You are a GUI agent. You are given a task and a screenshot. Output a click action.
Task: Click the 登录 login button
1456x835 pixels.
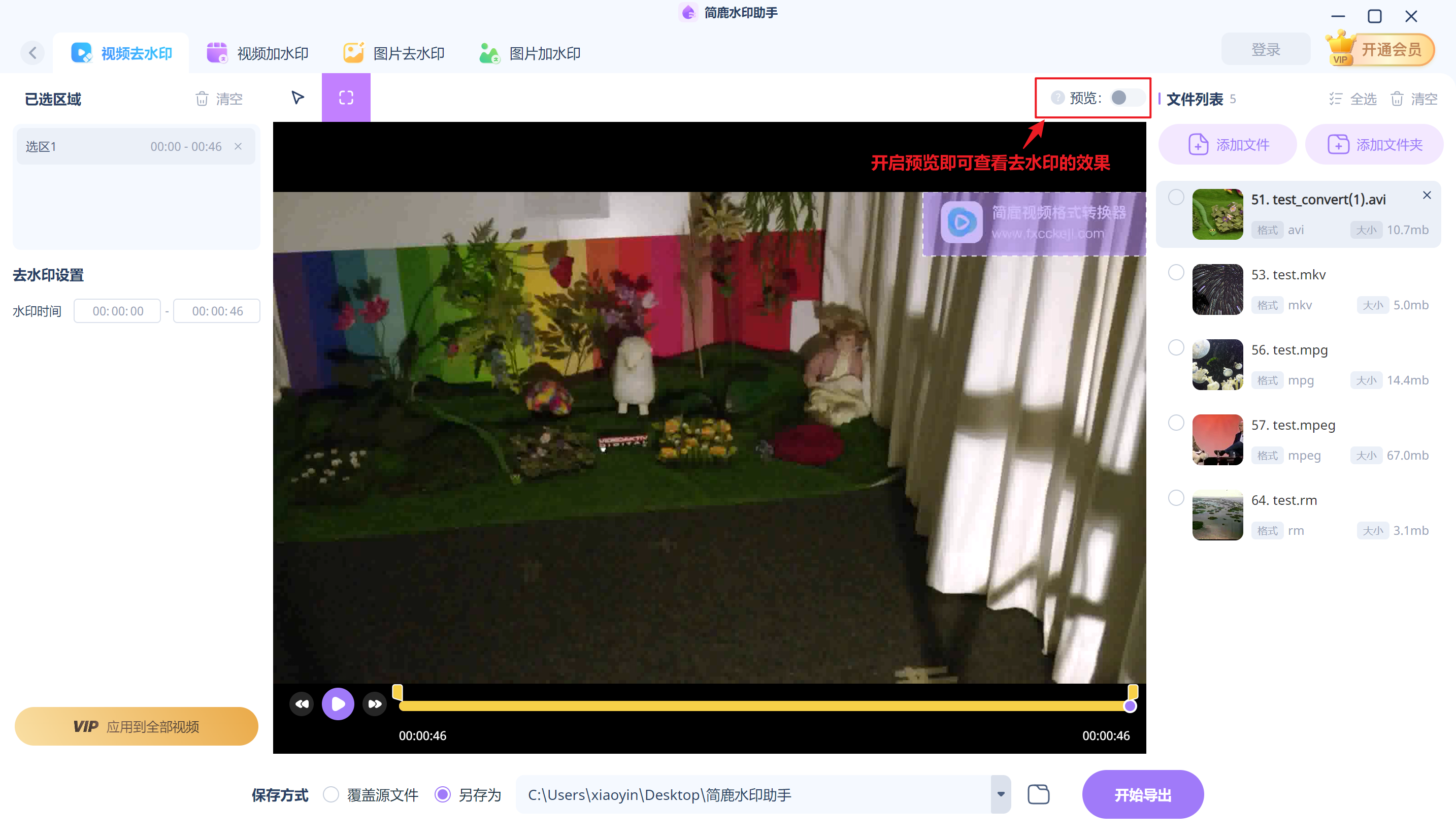point(1265,49)
